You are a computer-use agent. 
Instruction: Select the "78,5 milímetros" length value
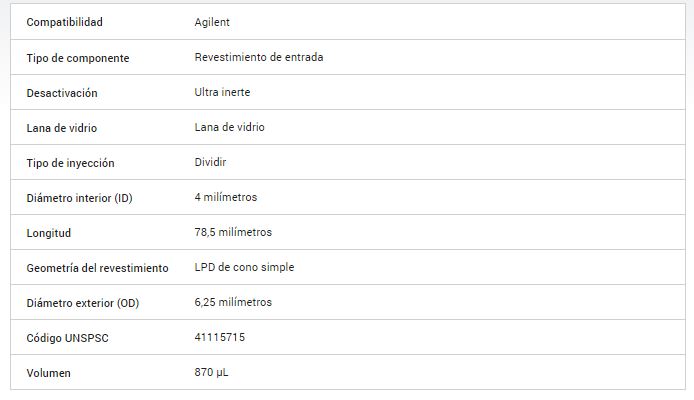point(232,232)
